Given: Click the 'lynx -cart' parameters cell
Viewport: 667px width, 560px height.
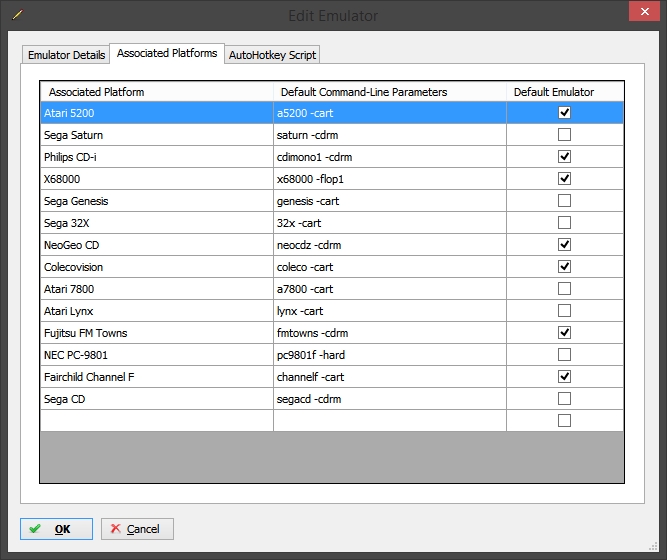Looking at the screenshot, I should pos(390,311).
